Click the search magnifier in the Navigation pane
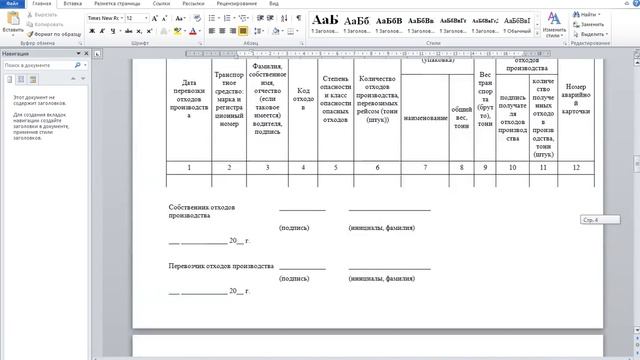 (x=78, y=65)
